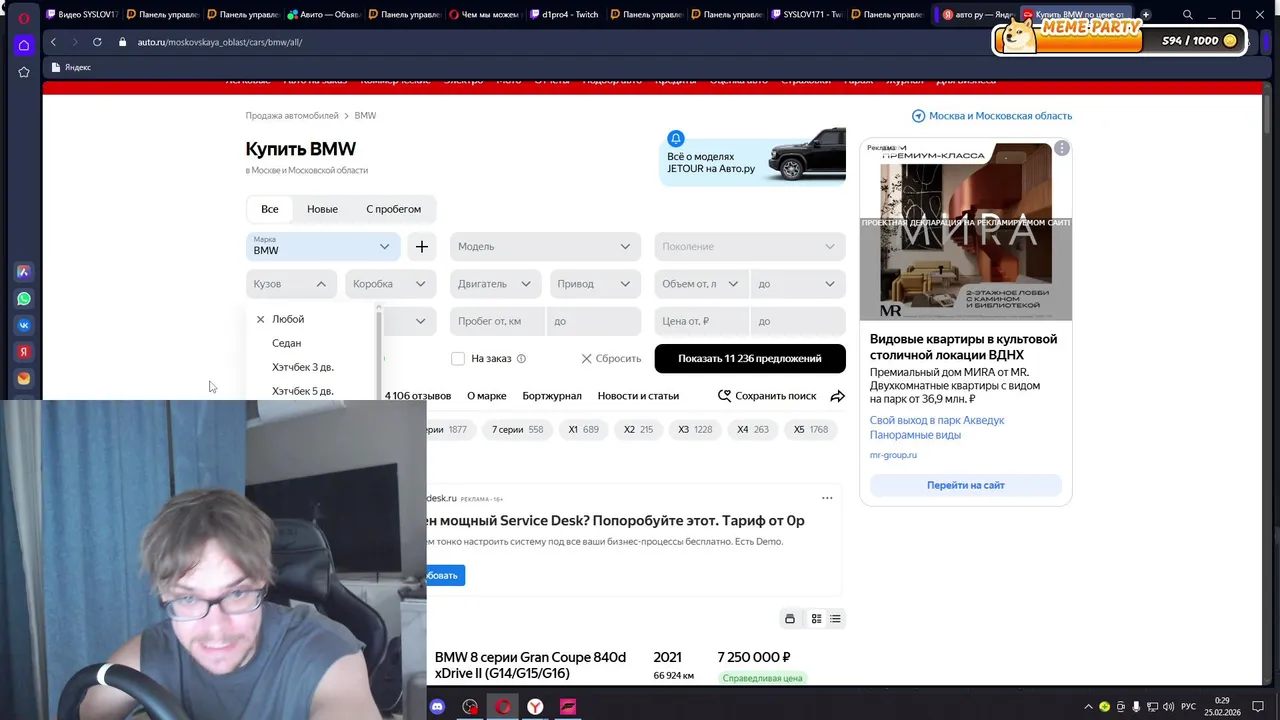This screenshot has width=1280, height=720.
Task: Select the 7 серии 558 model chip
Action: tap(517, 429)
